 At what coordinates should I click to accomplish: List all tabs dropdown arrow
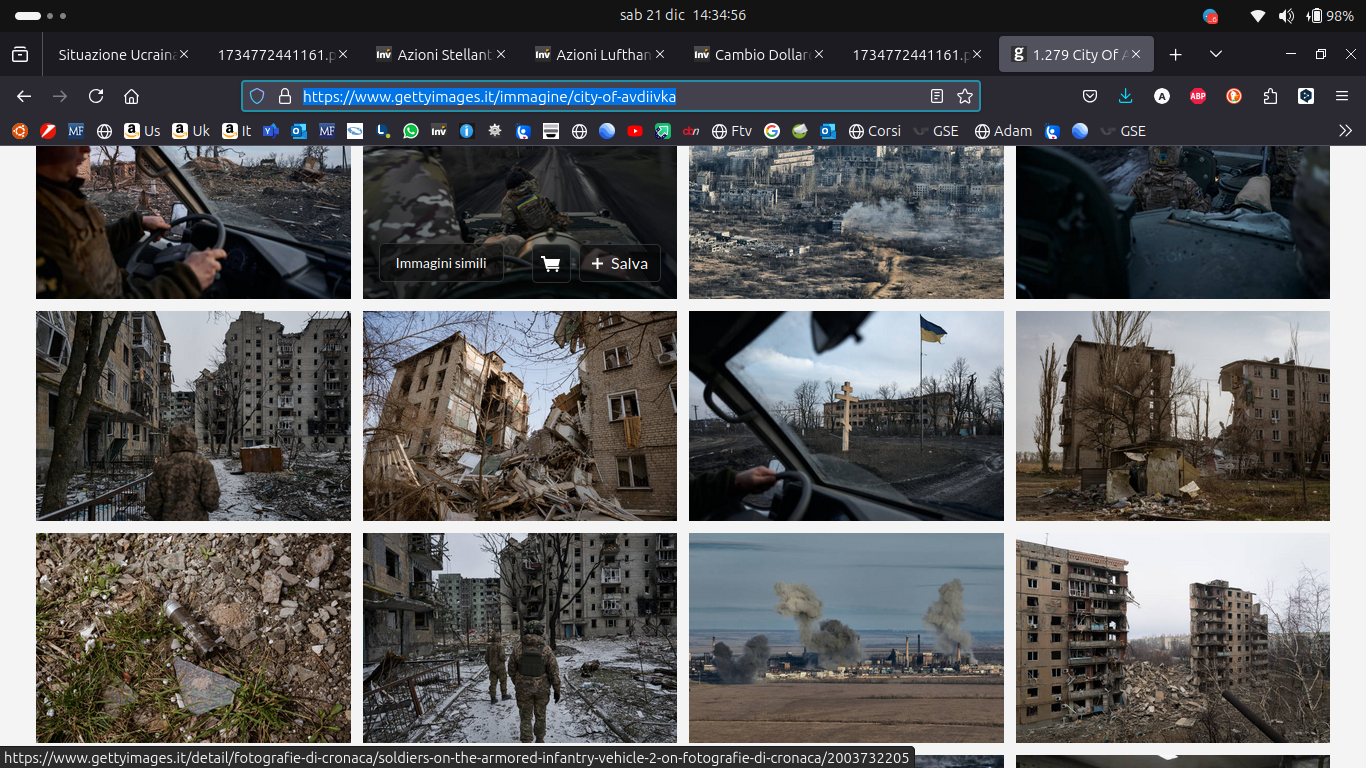coord(1216,54)
